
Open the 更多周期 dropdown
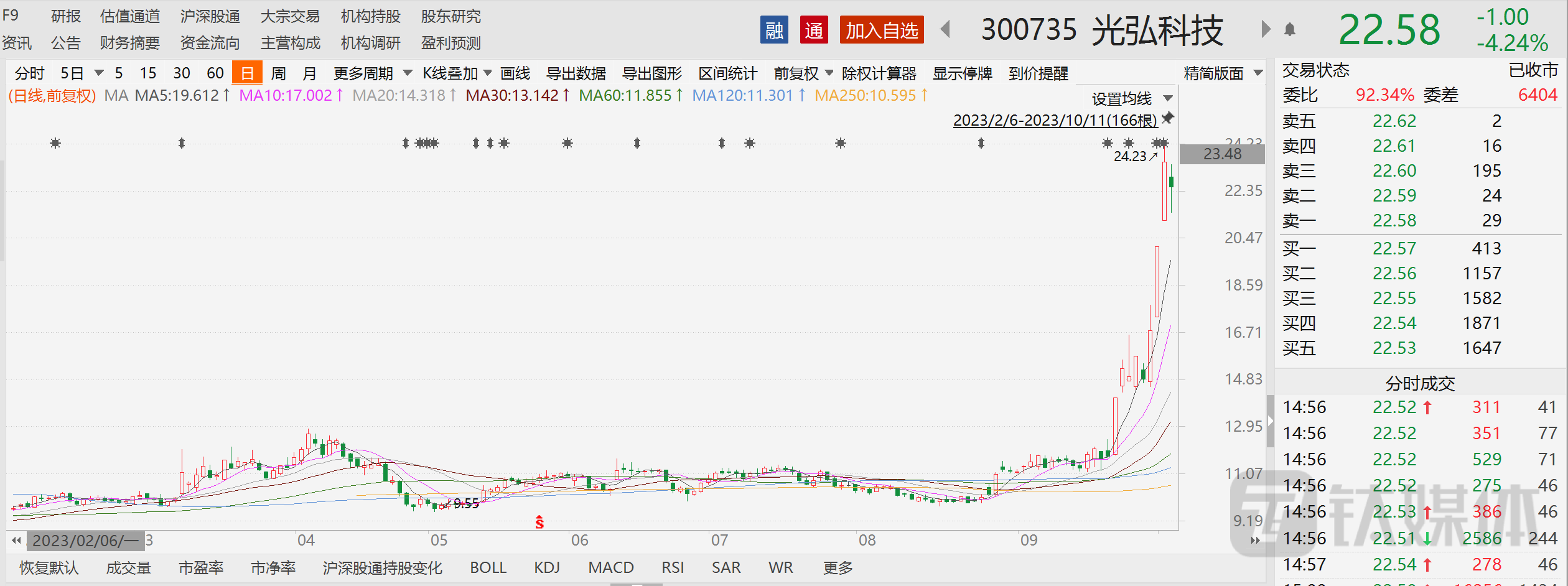372,73
